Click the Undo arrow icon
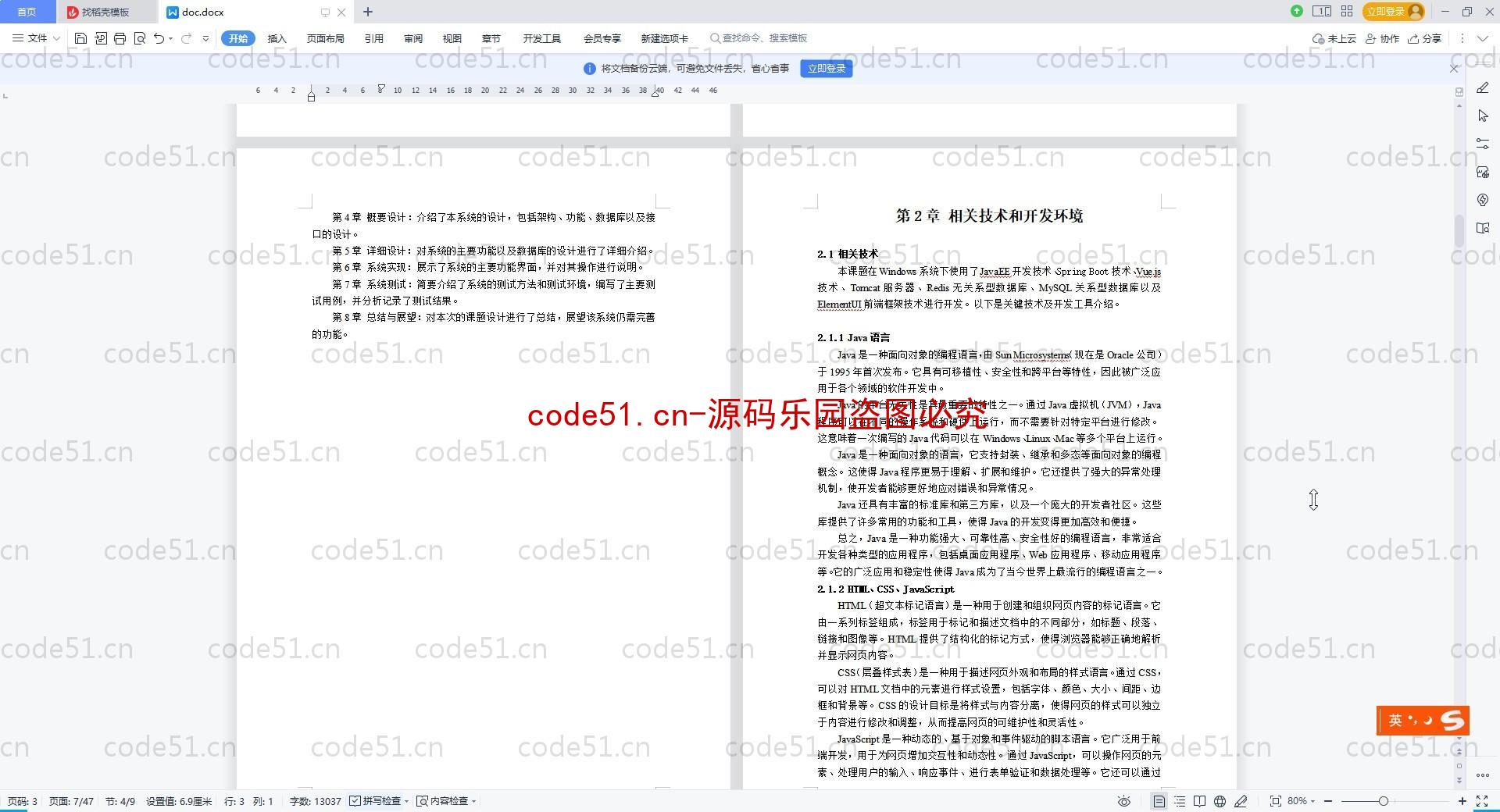Viewport: 1500px width, 812px height. pos(159,38)
